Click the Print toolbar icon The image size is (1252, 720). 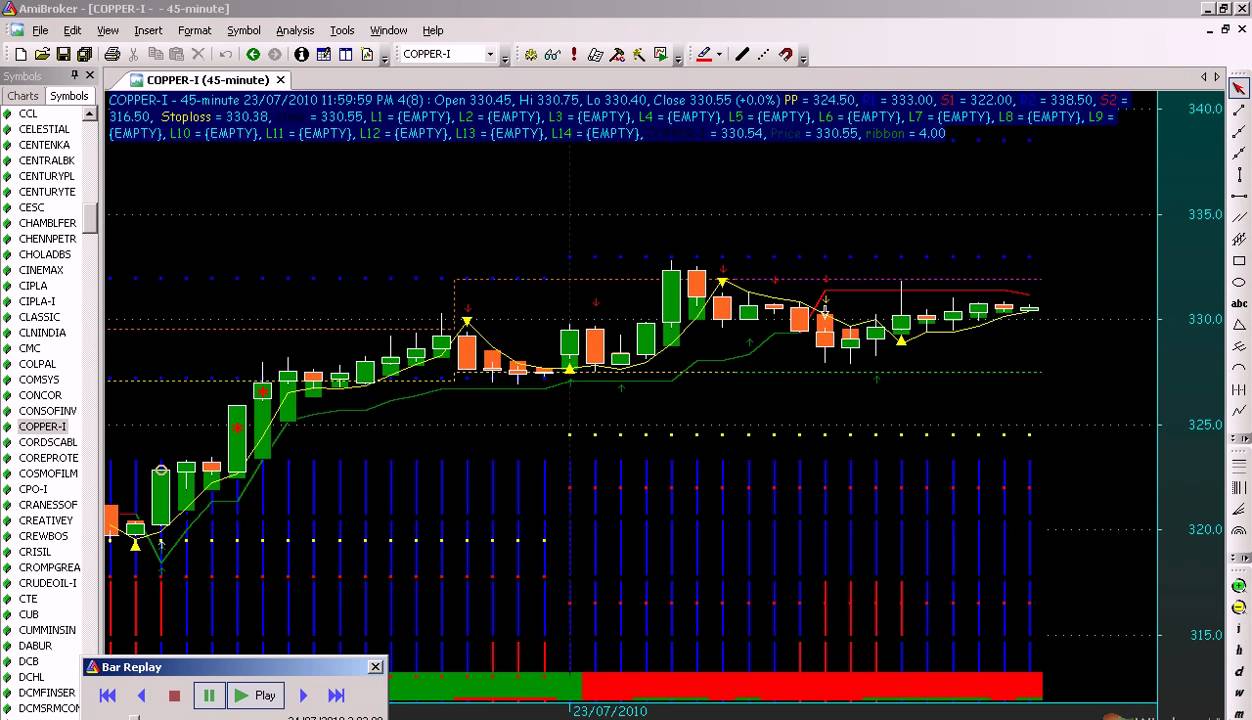pos(112,54)
